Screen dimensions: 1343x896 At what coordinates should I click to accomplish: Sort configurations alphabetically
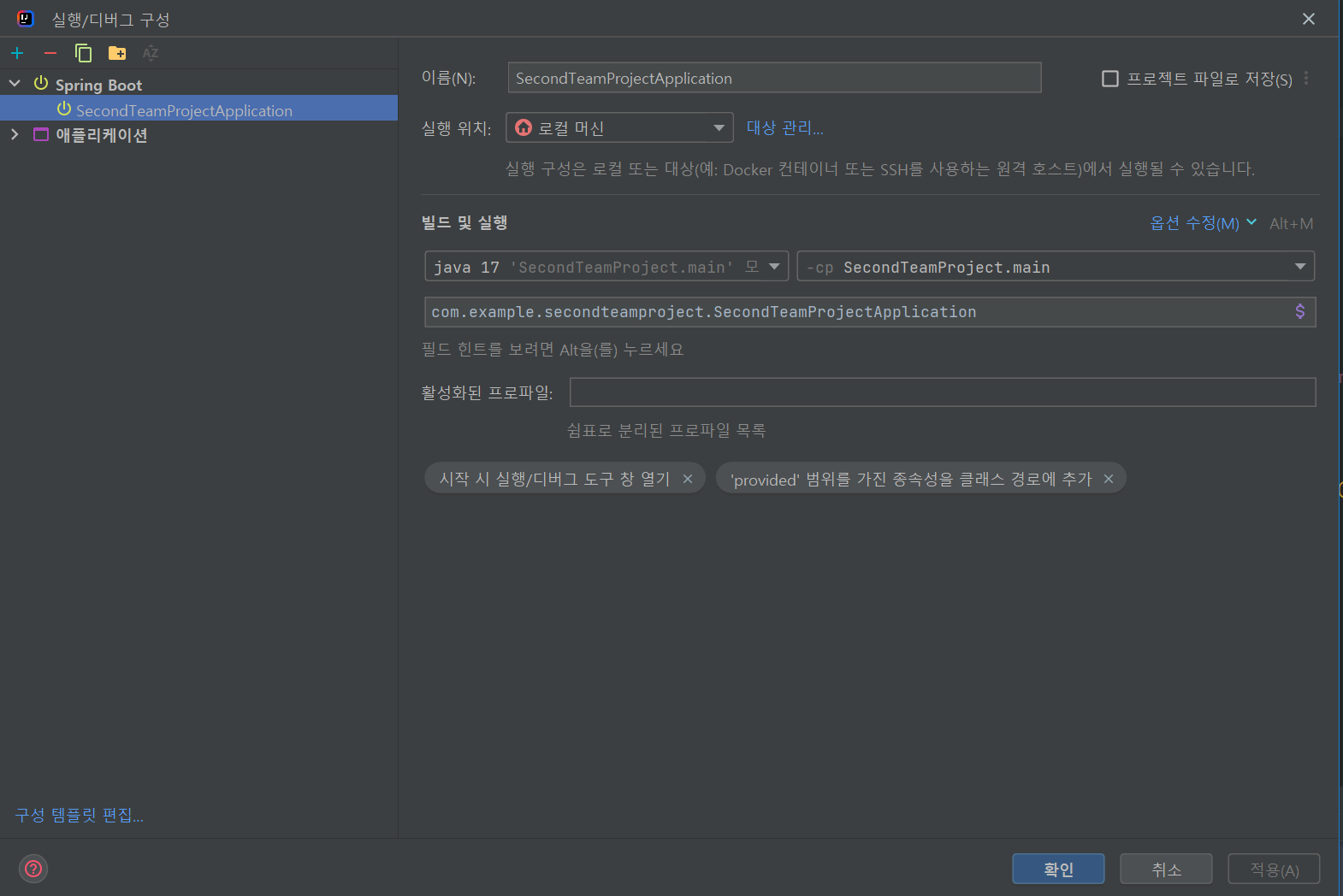pos(151,53)
